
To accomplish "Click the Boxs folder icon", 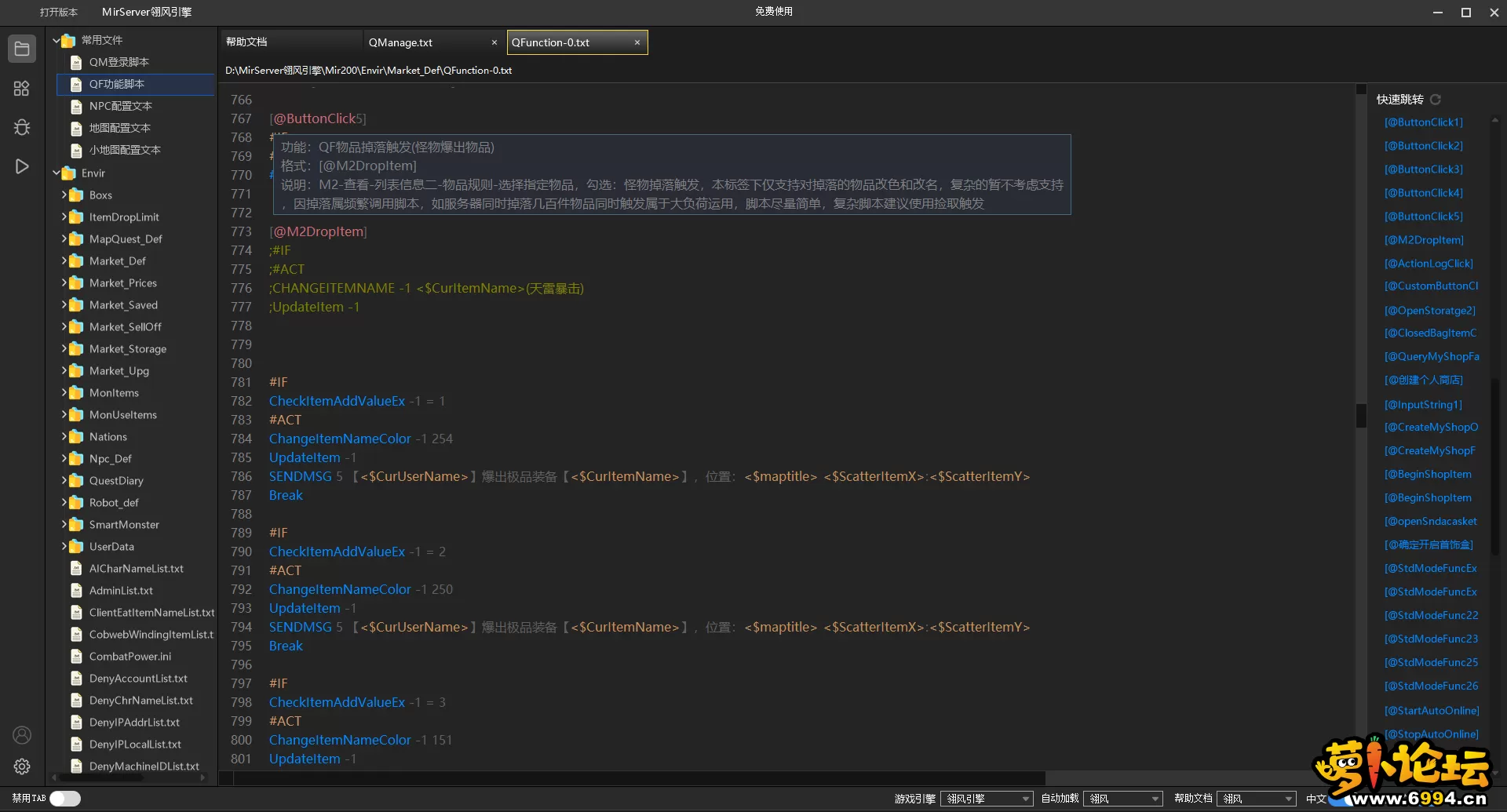I will point(76,195).
